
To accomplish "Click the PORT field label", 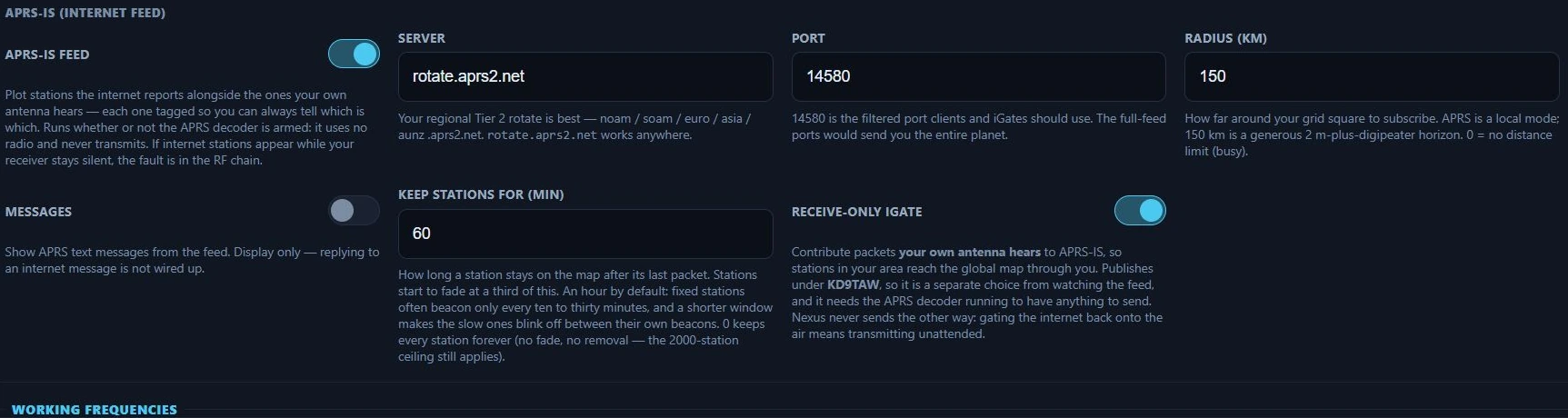I will (x=808, y=38).
